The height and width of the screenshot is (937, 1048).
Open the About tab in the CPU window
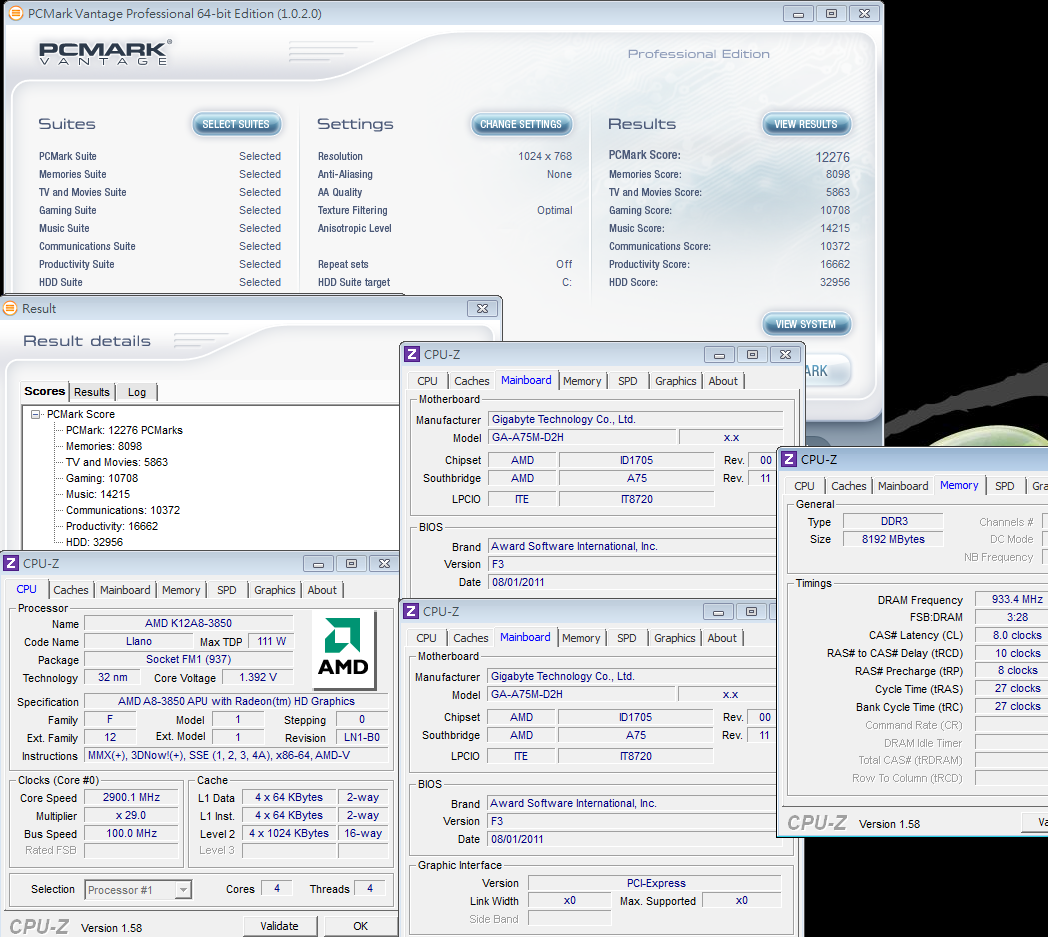pyautogui.click(x=322, y=590)
